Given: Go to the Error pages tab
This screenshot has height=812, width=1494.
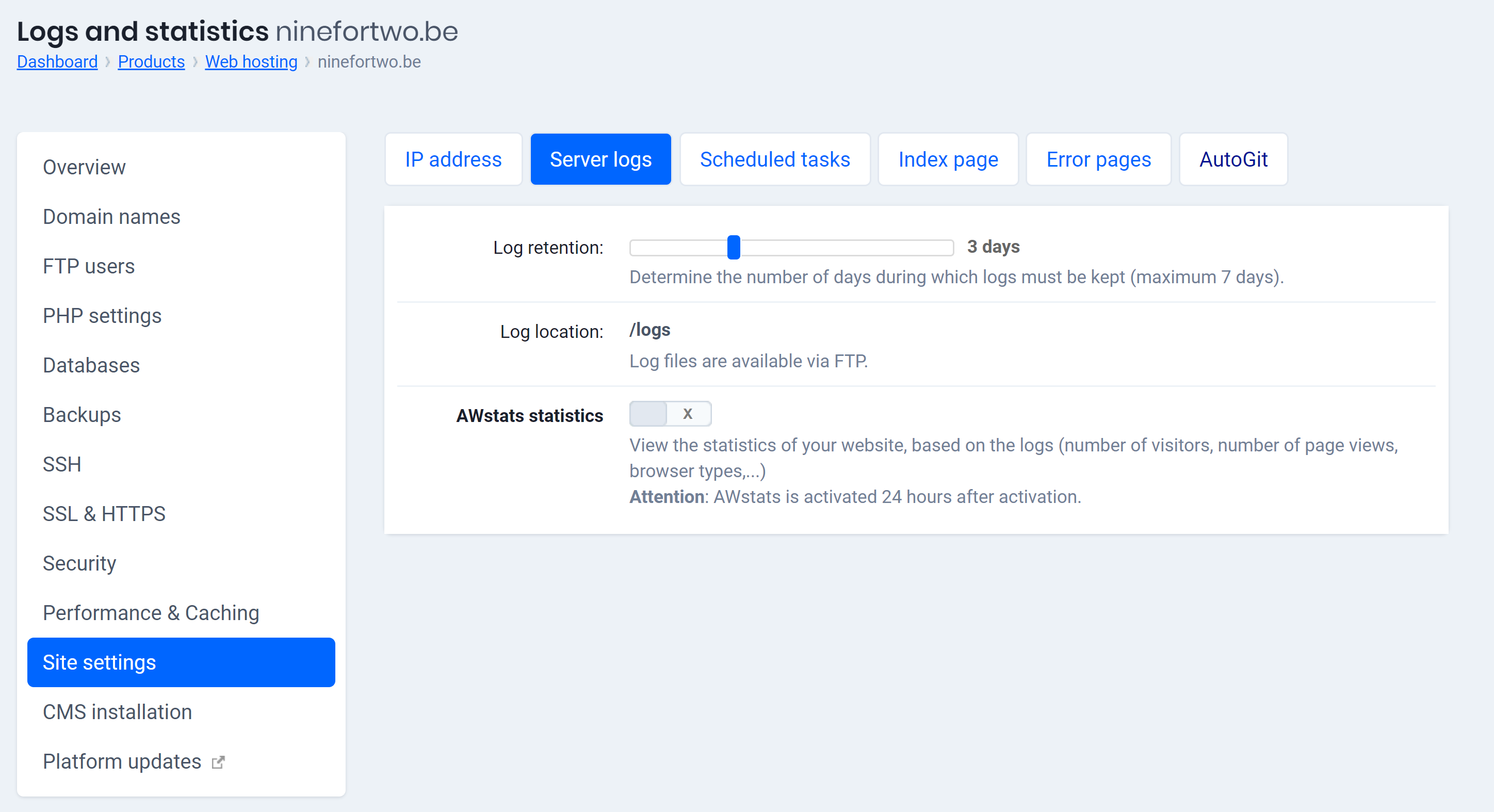Looking at the screenshot, I should tap(1098, 159).
